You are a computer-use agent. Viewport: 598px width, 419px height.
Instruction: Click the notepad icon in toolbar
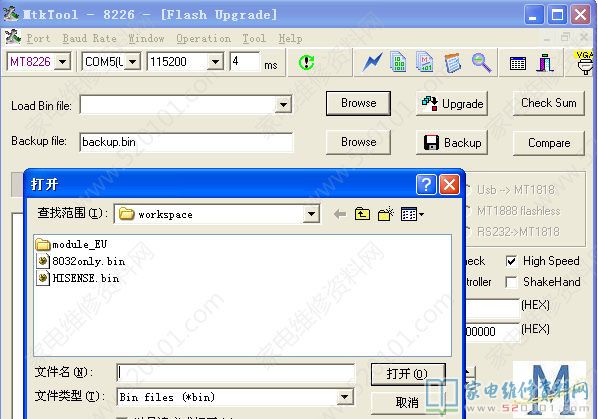[453, 63]
